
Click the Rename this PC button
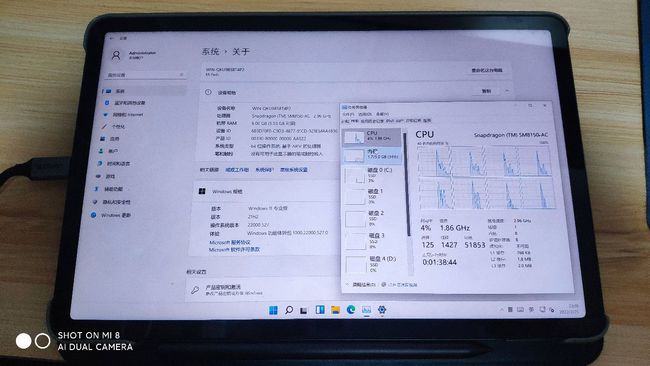pyautogui.click(x=486, y=70)
